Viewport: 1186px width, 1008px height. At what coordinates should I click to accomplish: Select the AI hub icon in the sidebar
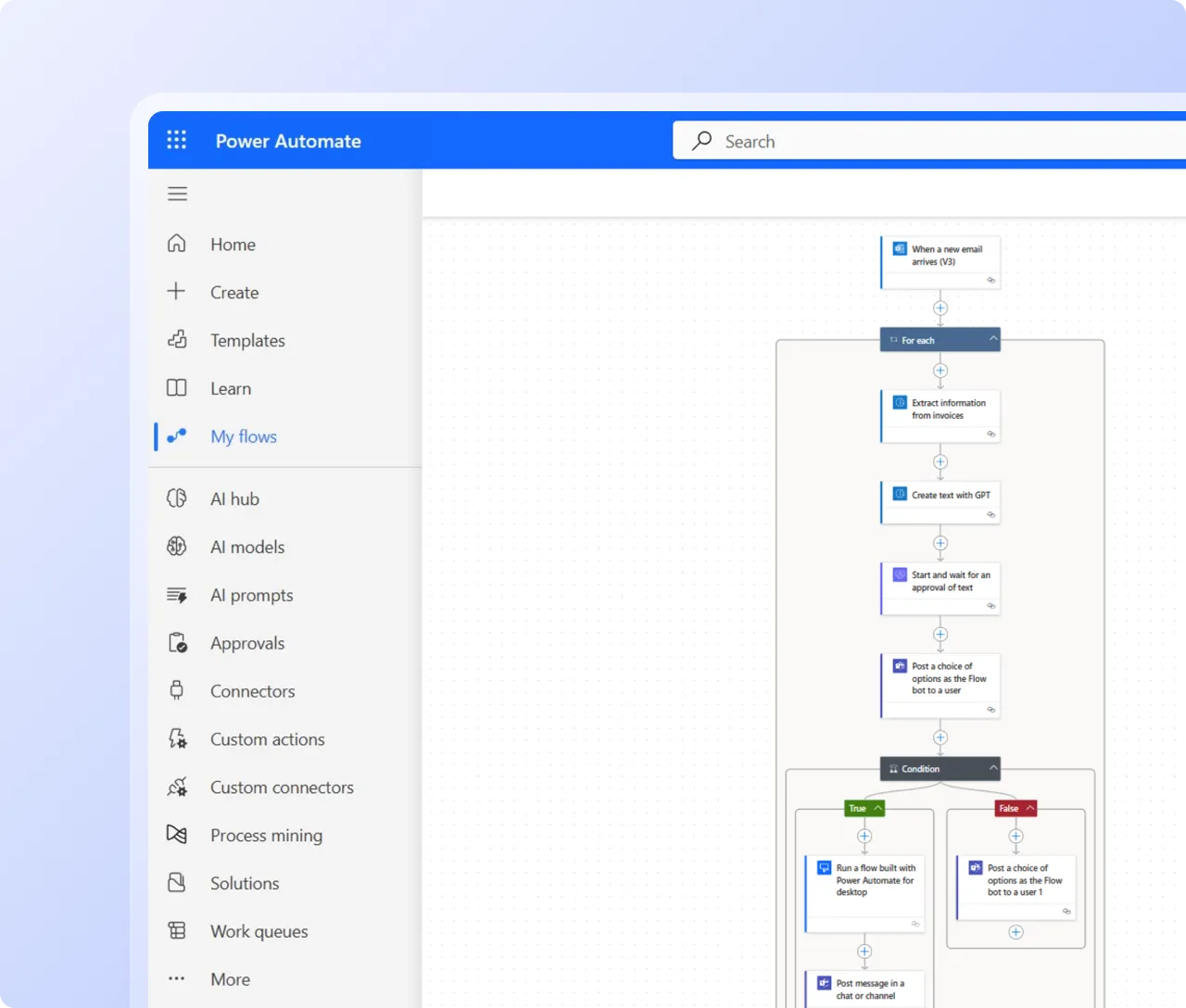177,498
